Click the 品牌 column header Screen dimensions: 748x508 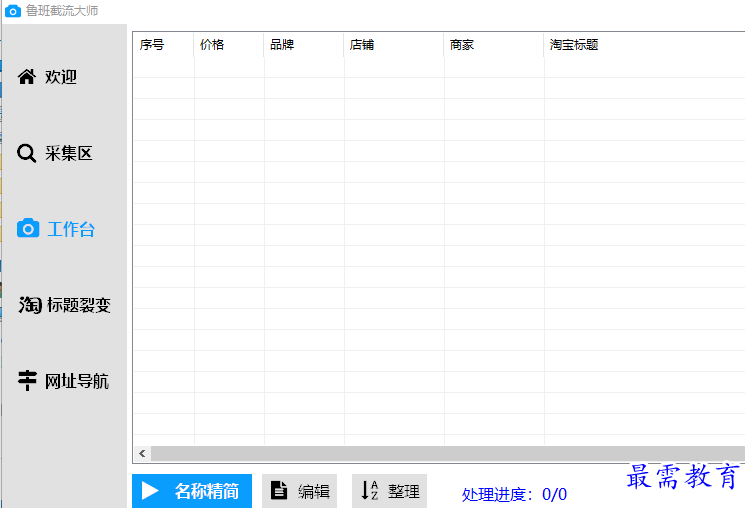pos(282,45)
